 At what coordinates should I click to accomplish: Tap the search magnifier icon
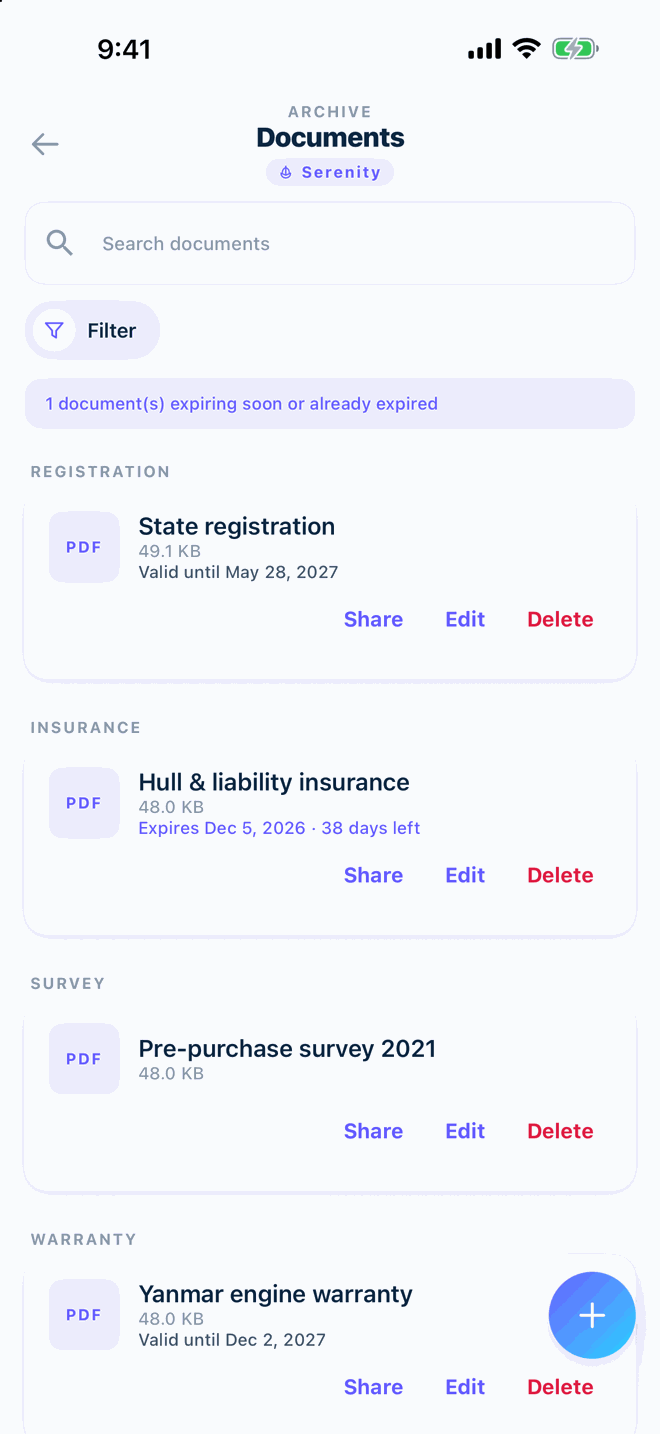[x=60, y=243]
